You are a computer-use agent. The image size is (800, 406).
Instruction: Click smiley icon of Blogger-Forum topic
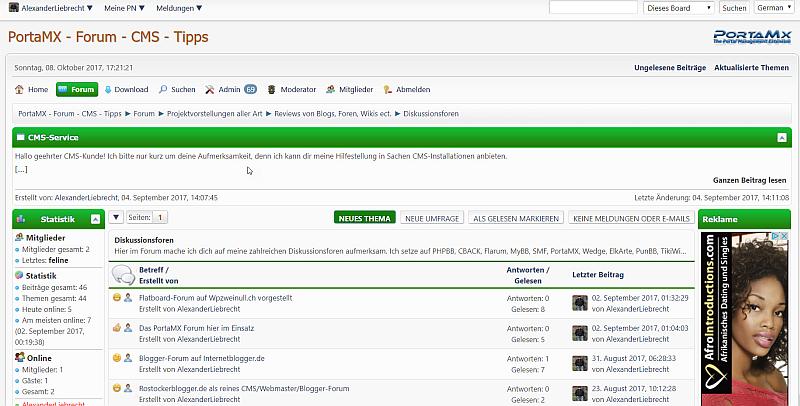pyautogui.click(x=117, y=358)
